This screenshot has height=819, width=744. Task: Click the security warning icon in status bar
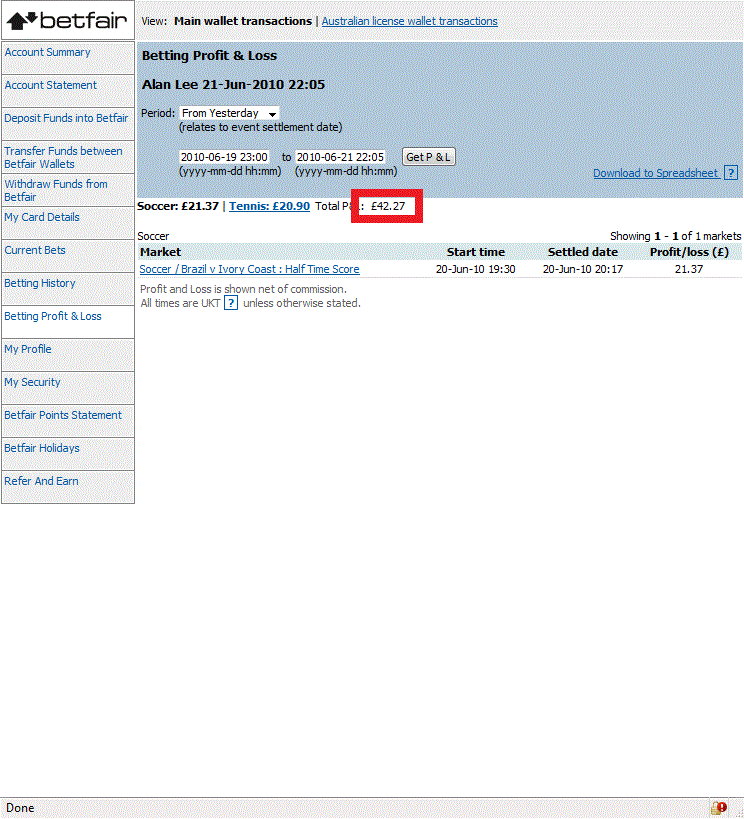click(x=719, y=808)
